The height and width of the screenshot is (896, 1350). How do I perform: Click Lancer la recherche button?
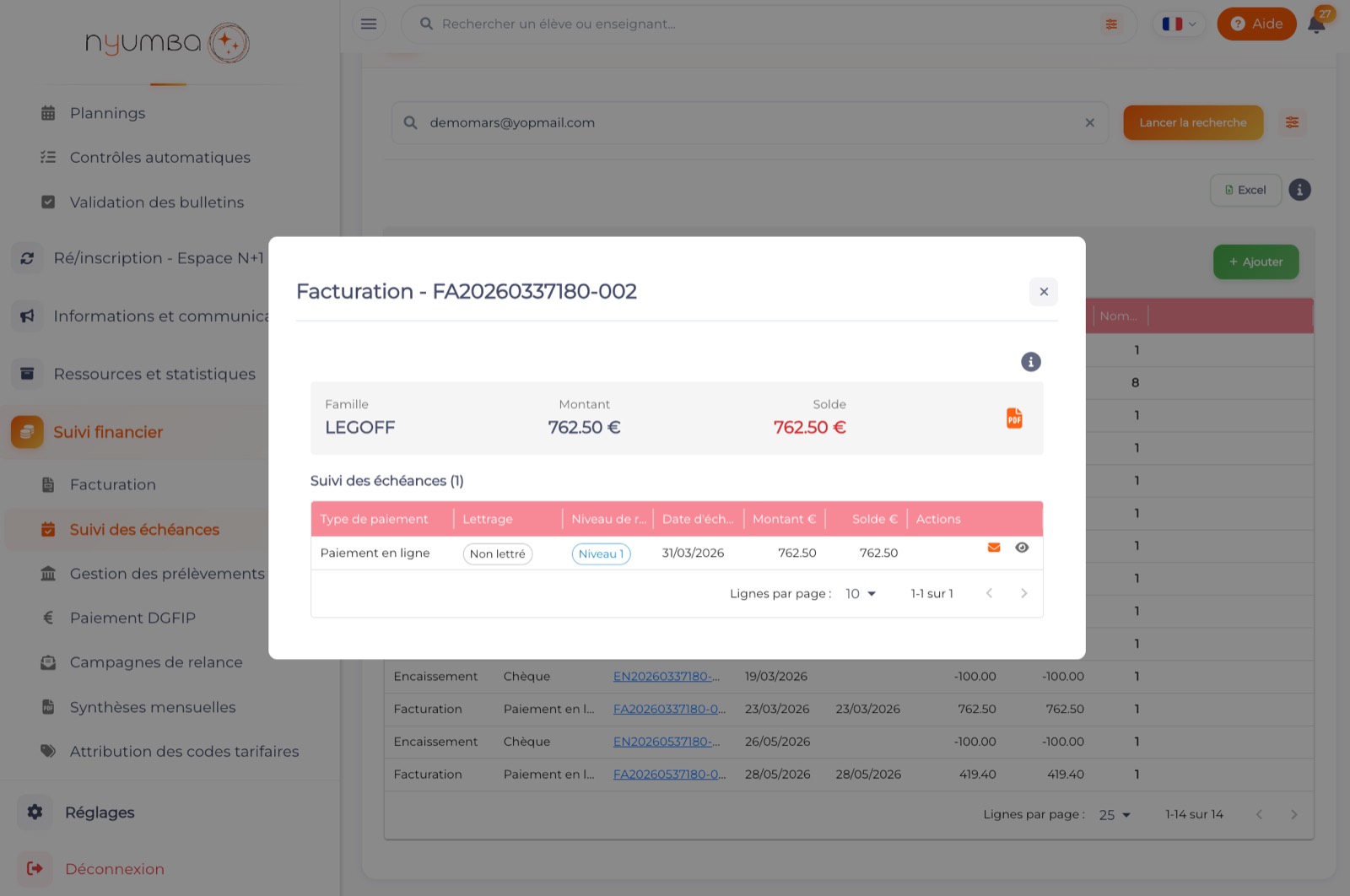click(x=1192, y=123)
